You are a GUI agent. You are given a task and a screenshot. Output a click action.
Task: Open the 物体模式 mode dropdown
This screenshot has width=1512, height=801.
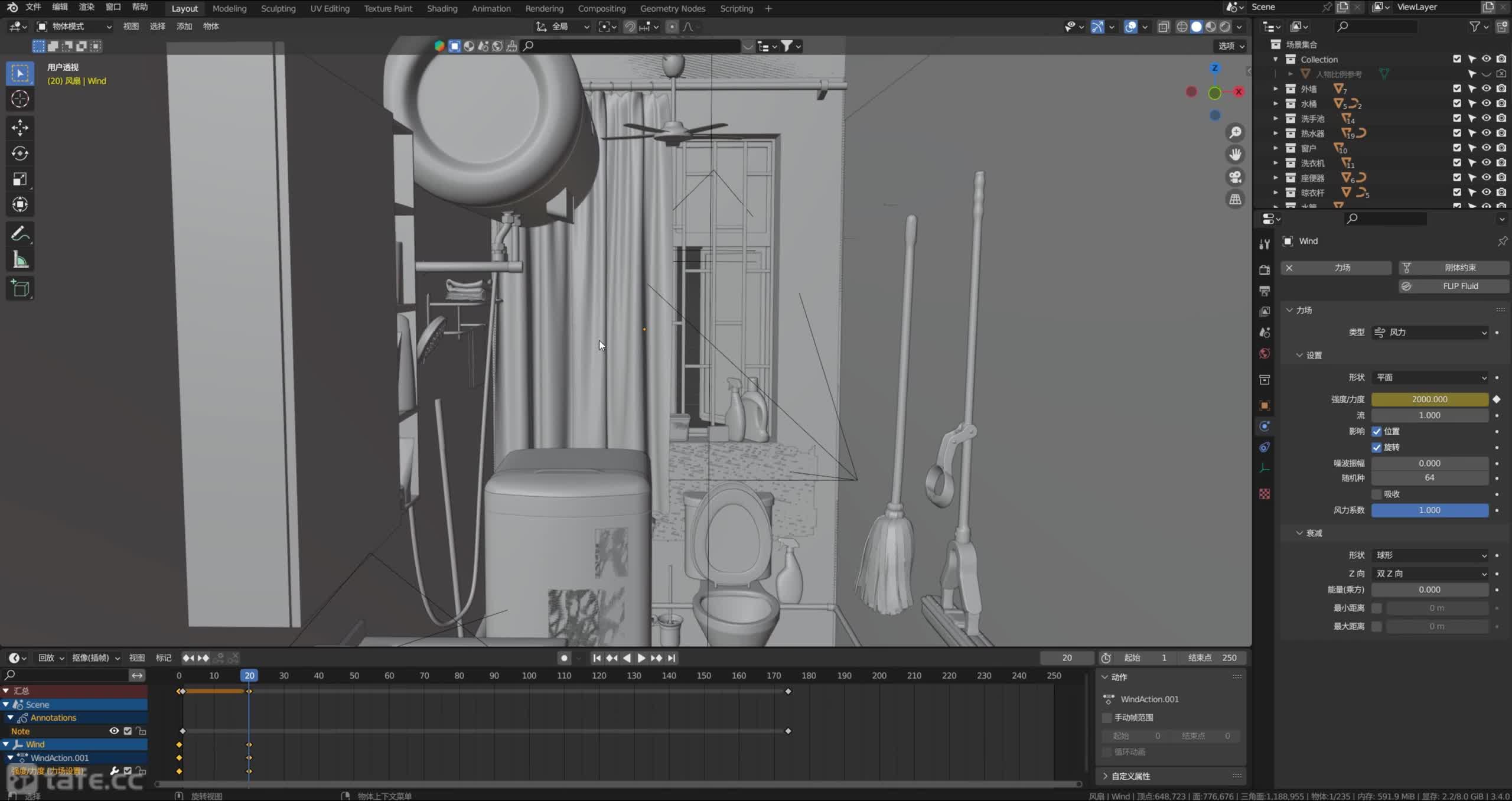point(74,27)
